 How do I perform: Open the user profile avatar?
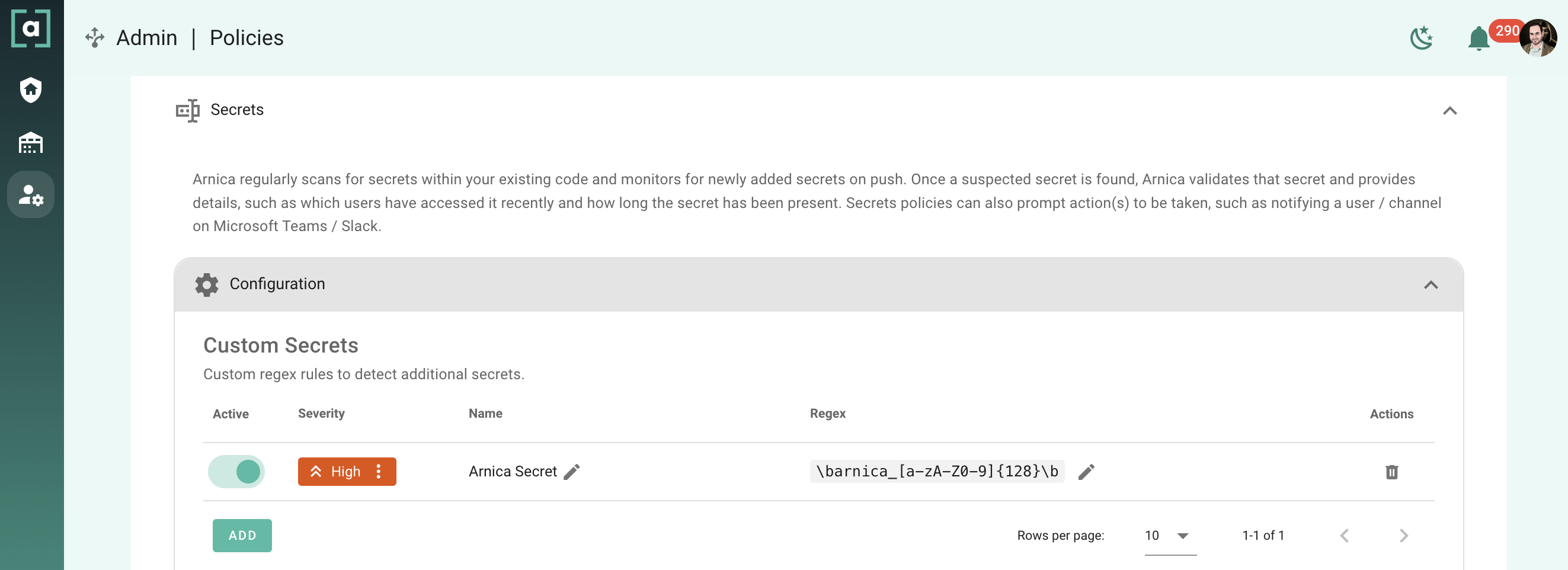[x=1538, y=38]
